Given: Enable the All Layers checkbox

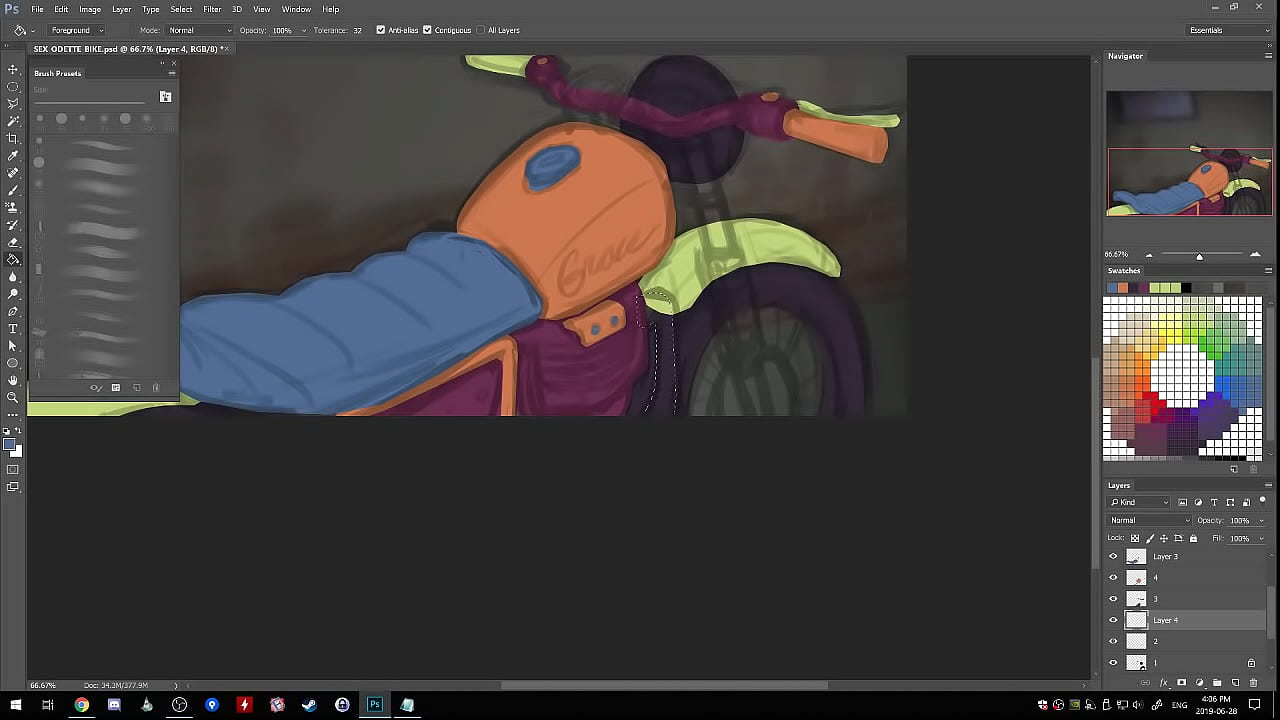Looking at the screenshot, I should [x=481, y=30].
